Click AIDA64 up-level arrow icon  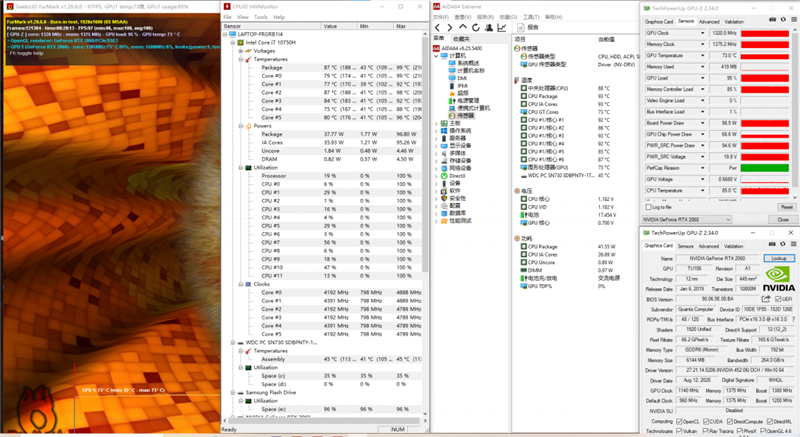click(x=463, y=27)
